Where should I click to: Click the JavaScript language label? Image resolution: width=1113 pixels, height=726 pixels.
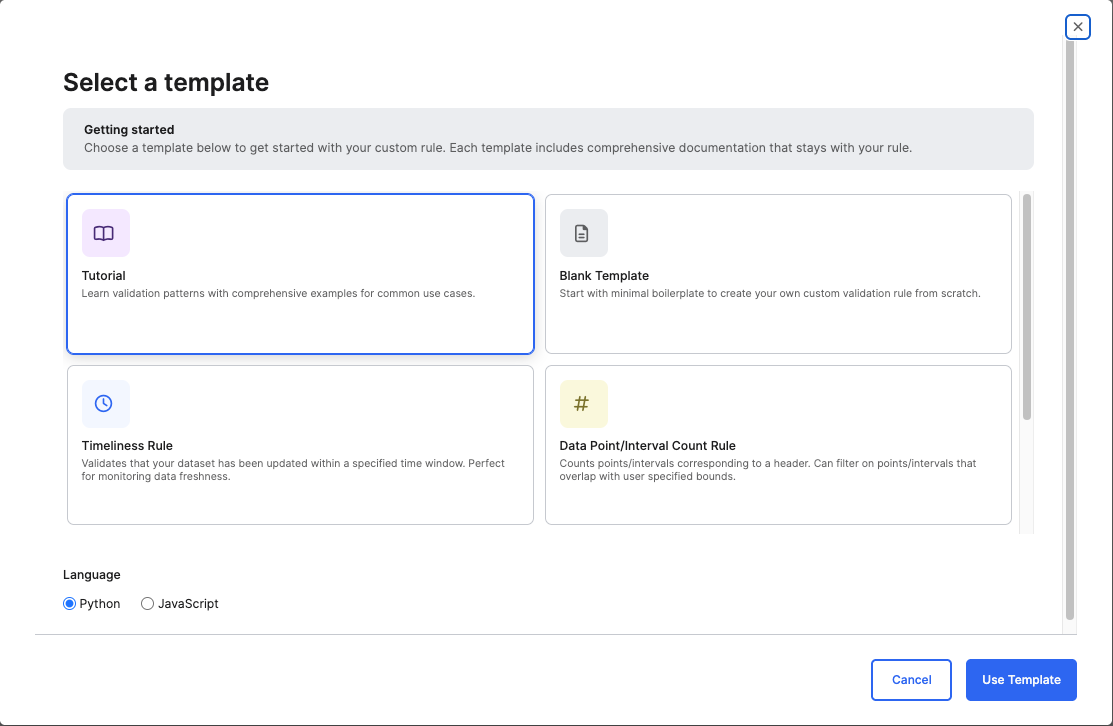click(x=188, y=604)
